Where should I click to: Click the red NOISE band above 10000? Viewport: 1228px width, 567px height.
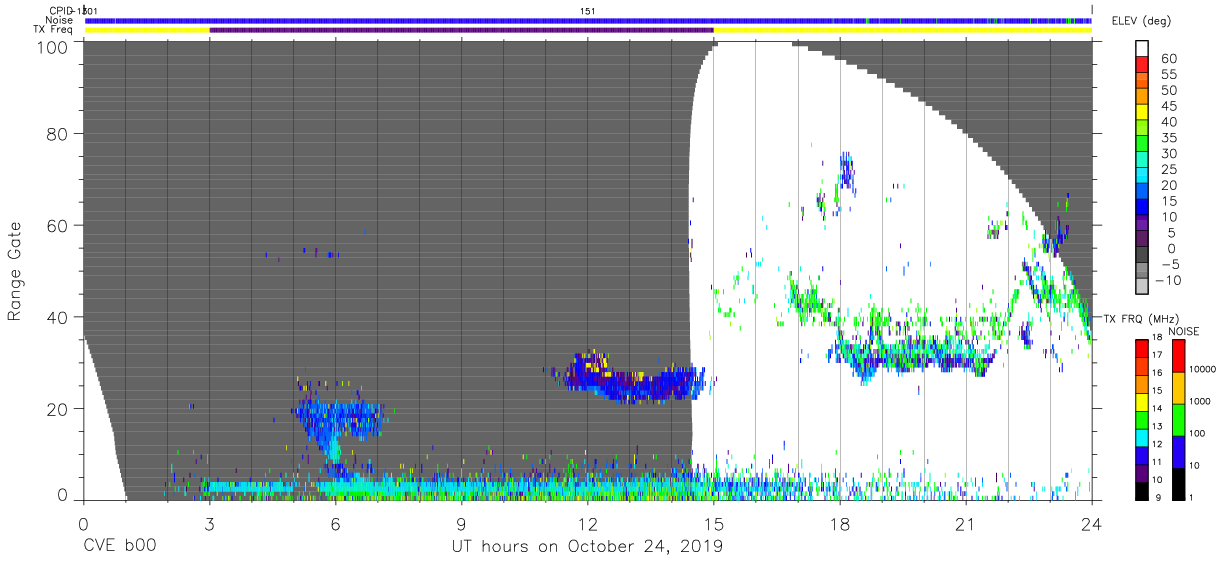1177,355
